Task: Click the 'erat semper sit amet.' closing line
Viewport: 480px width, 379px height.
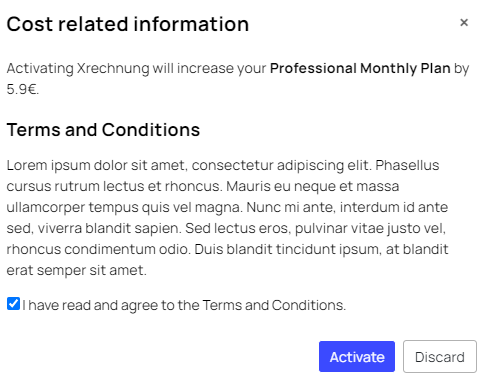Action: [76, 270]
